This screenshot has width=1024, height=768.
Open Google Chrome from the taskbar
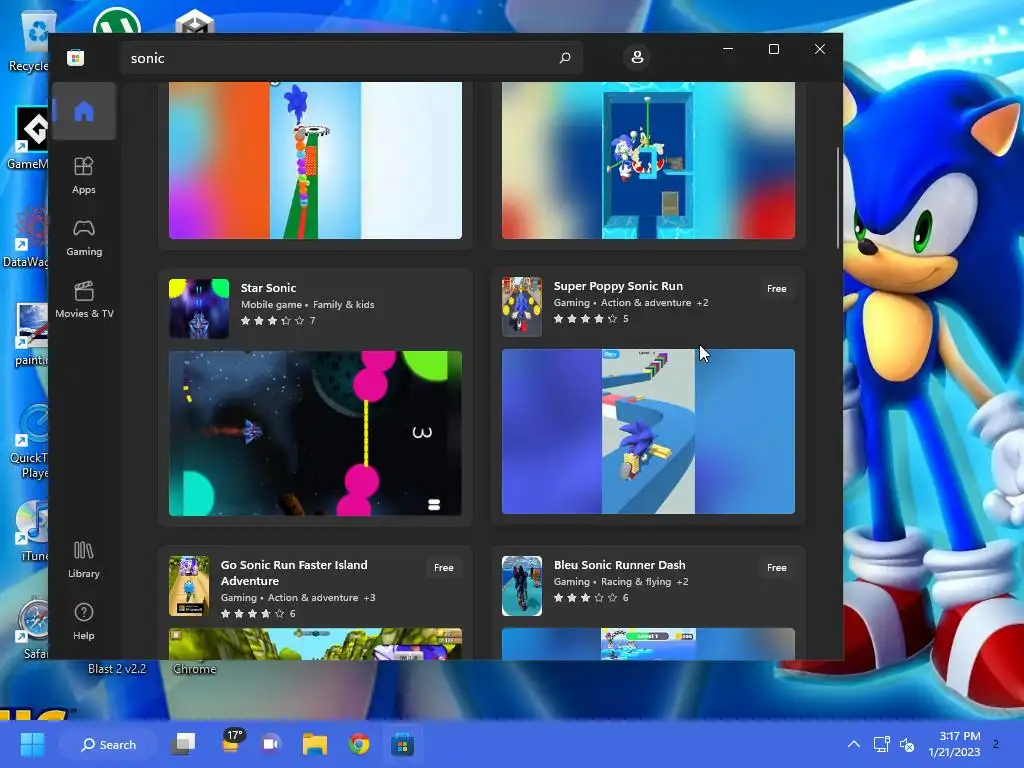359,744
